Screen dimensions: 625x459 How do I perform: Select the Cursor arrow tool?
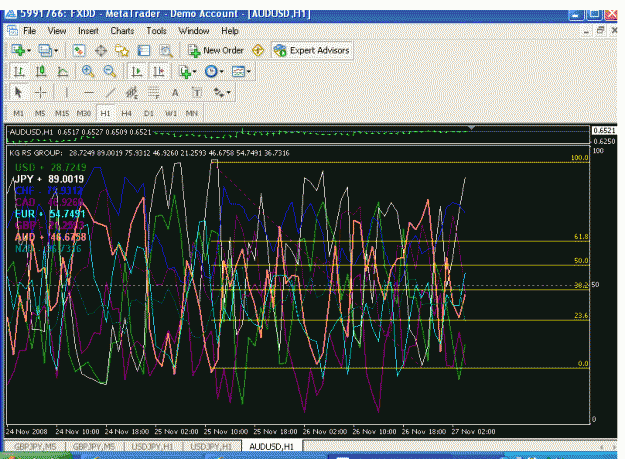18,92
